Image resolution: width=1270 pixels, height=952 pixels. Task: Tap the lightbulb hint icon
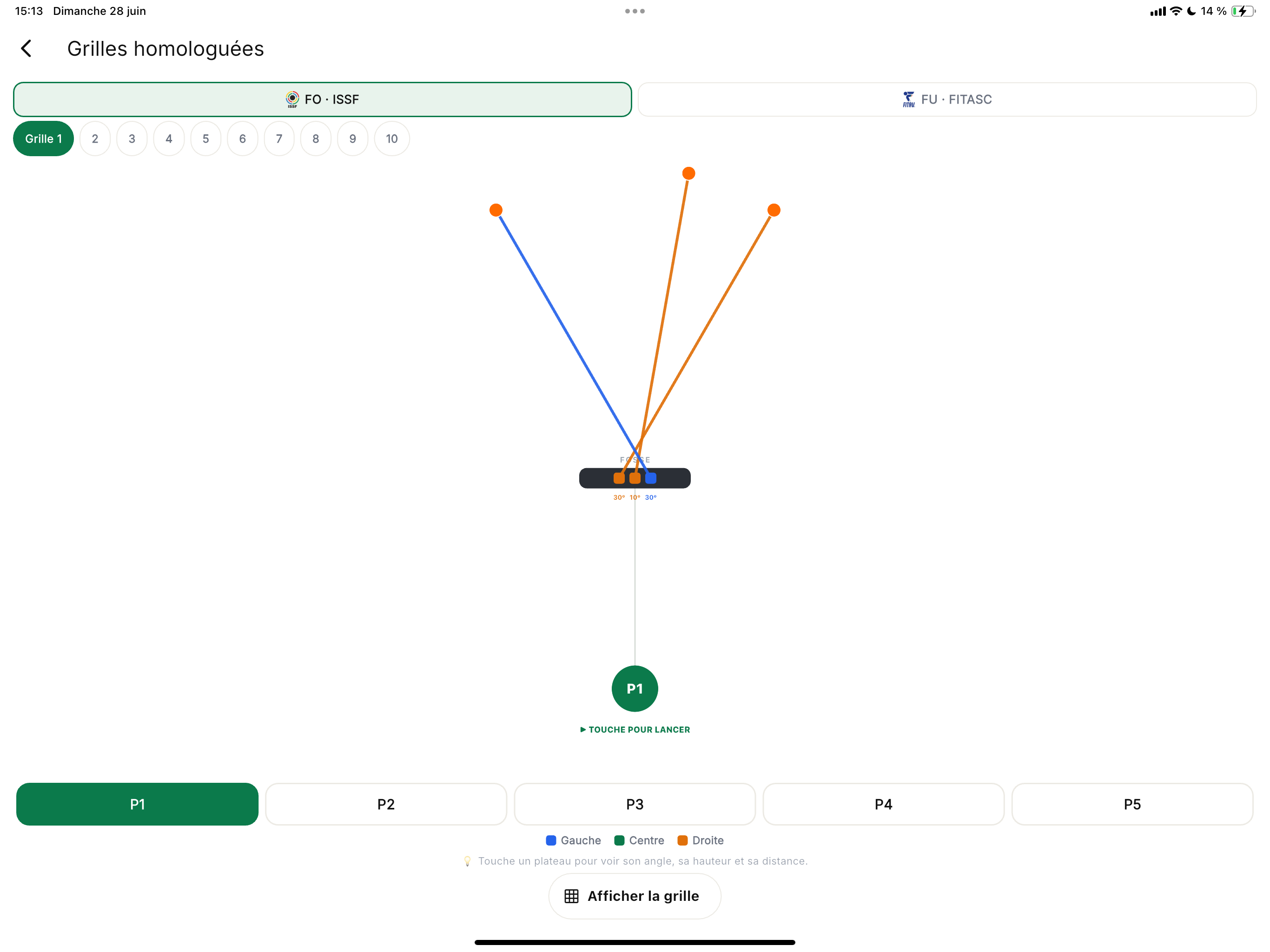click(467, 861)
